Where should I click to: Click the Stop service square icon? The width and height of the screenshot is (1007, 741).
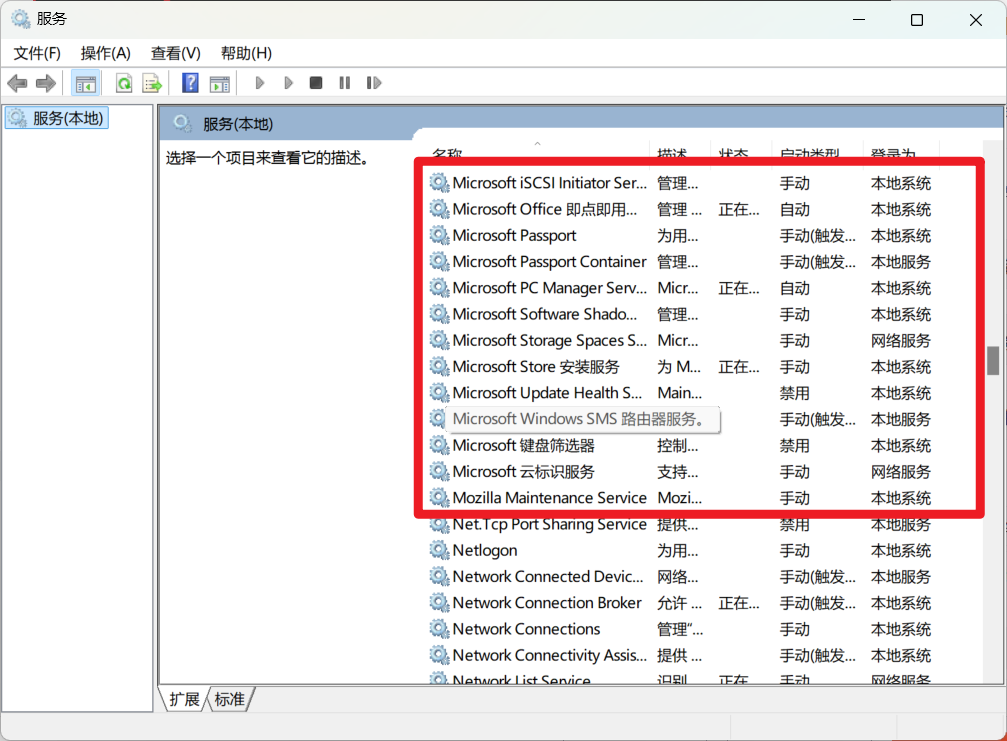pos(315,83)
